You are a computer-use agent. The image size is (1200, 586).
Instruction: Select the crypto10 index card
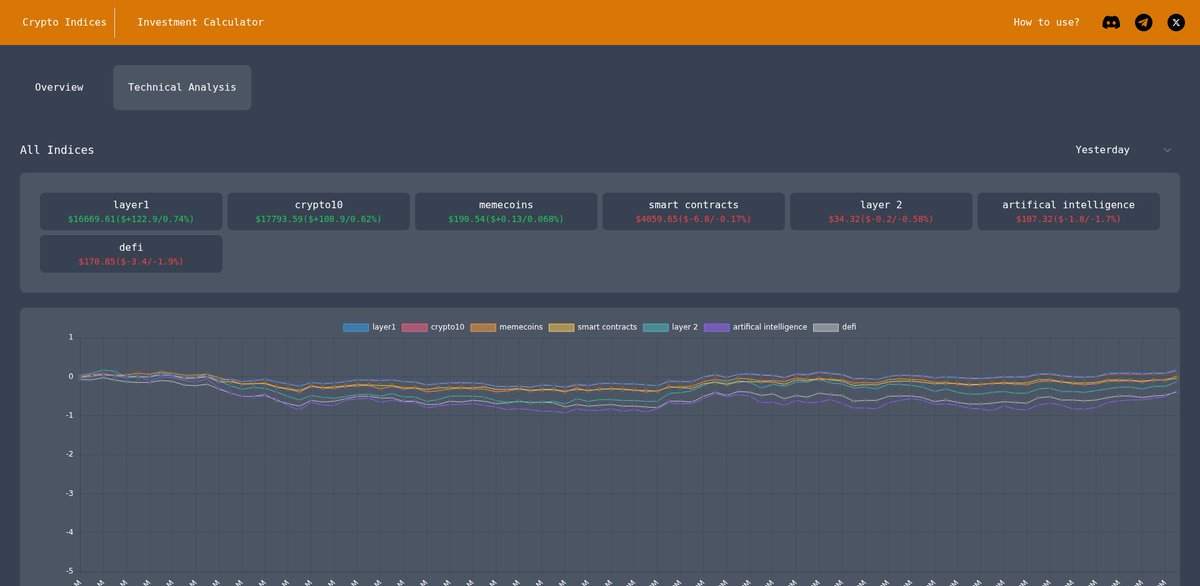point(318,211)
